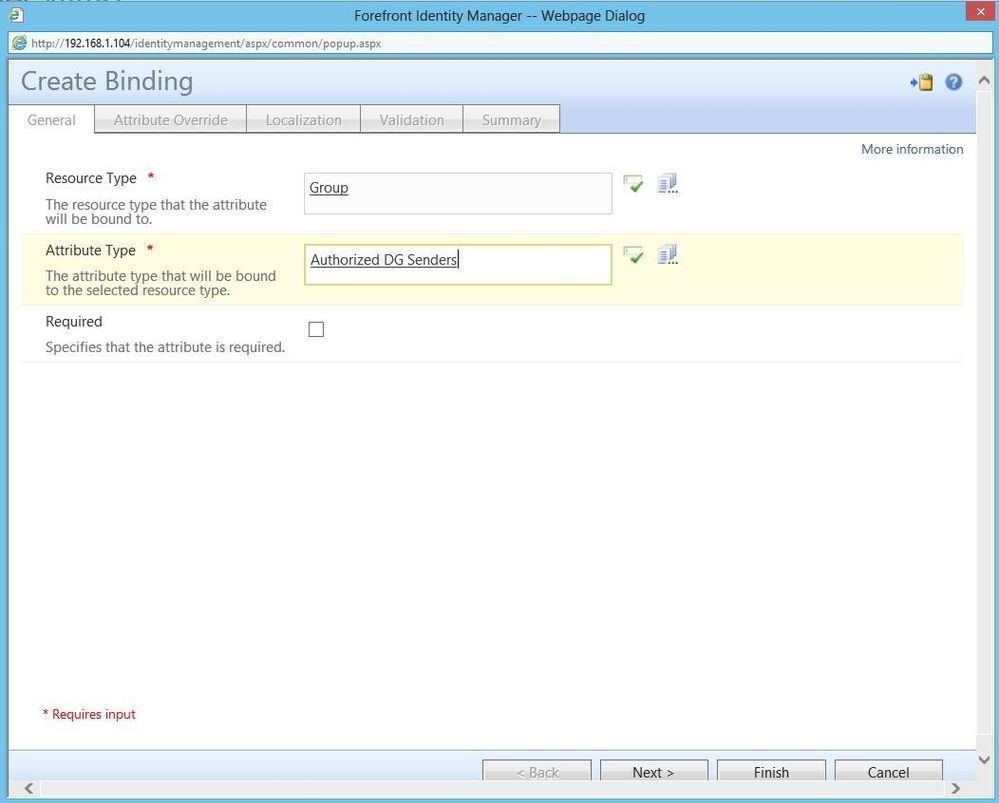Viewport: 999px width, 803px height.
Task: Open the blue help question mark icon
Action: 954,82
